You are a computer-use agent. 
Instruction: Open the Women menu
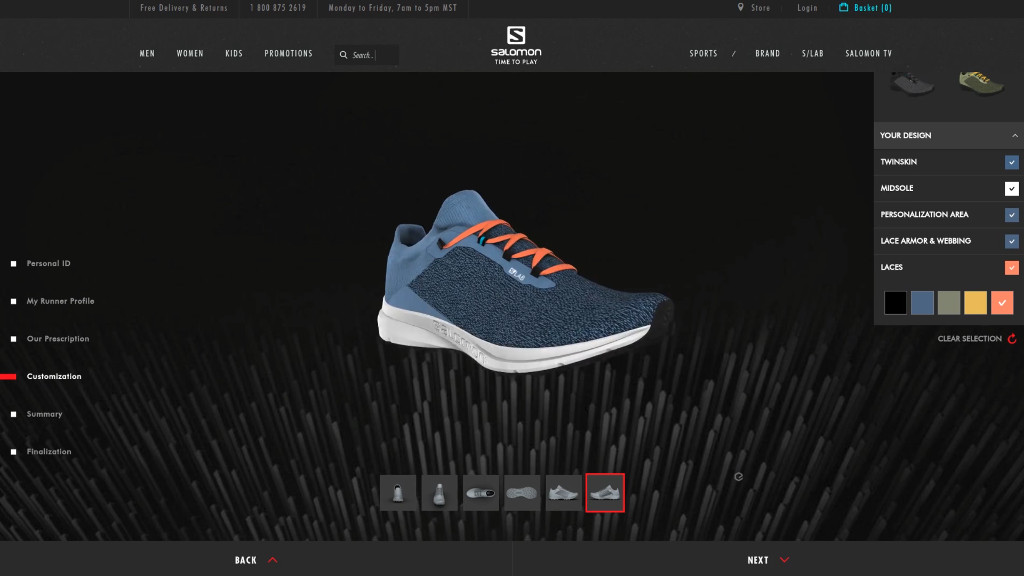[190, 54]
